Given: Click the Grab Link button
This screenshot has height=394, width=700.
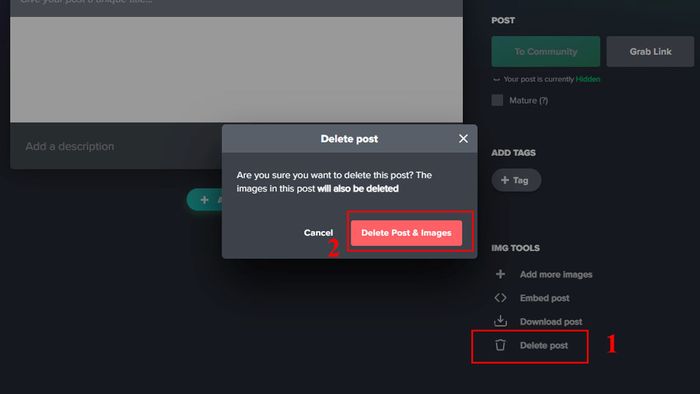Looking at the screenshot, I should point(650,52).
